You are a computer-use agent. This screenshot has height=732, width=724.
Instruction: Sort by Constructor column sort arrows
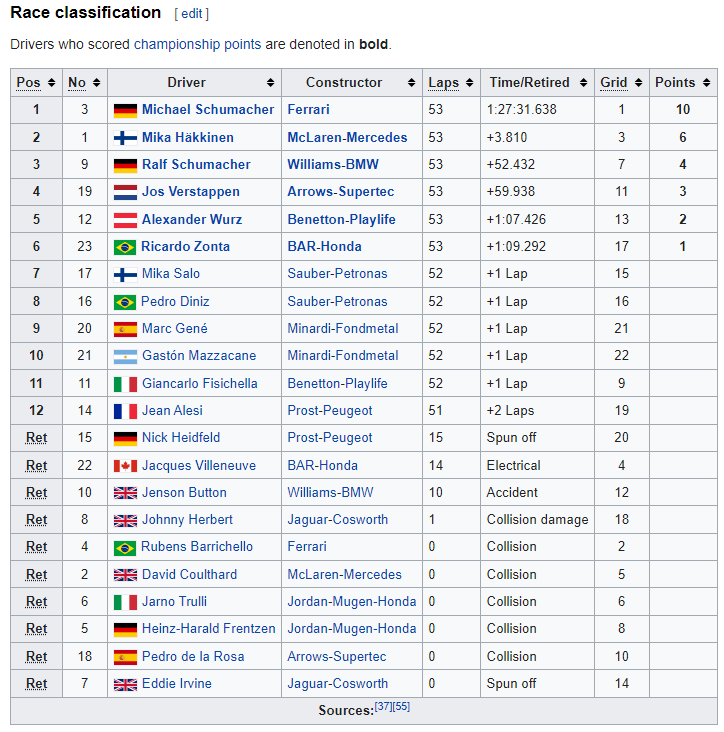point(411,83)
